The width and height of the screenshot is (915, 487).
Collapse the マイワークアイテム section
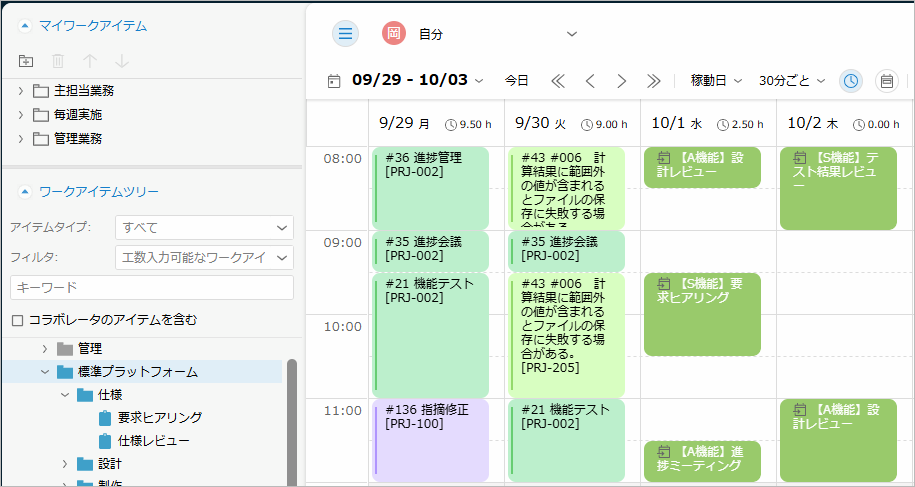pos(25,26)
